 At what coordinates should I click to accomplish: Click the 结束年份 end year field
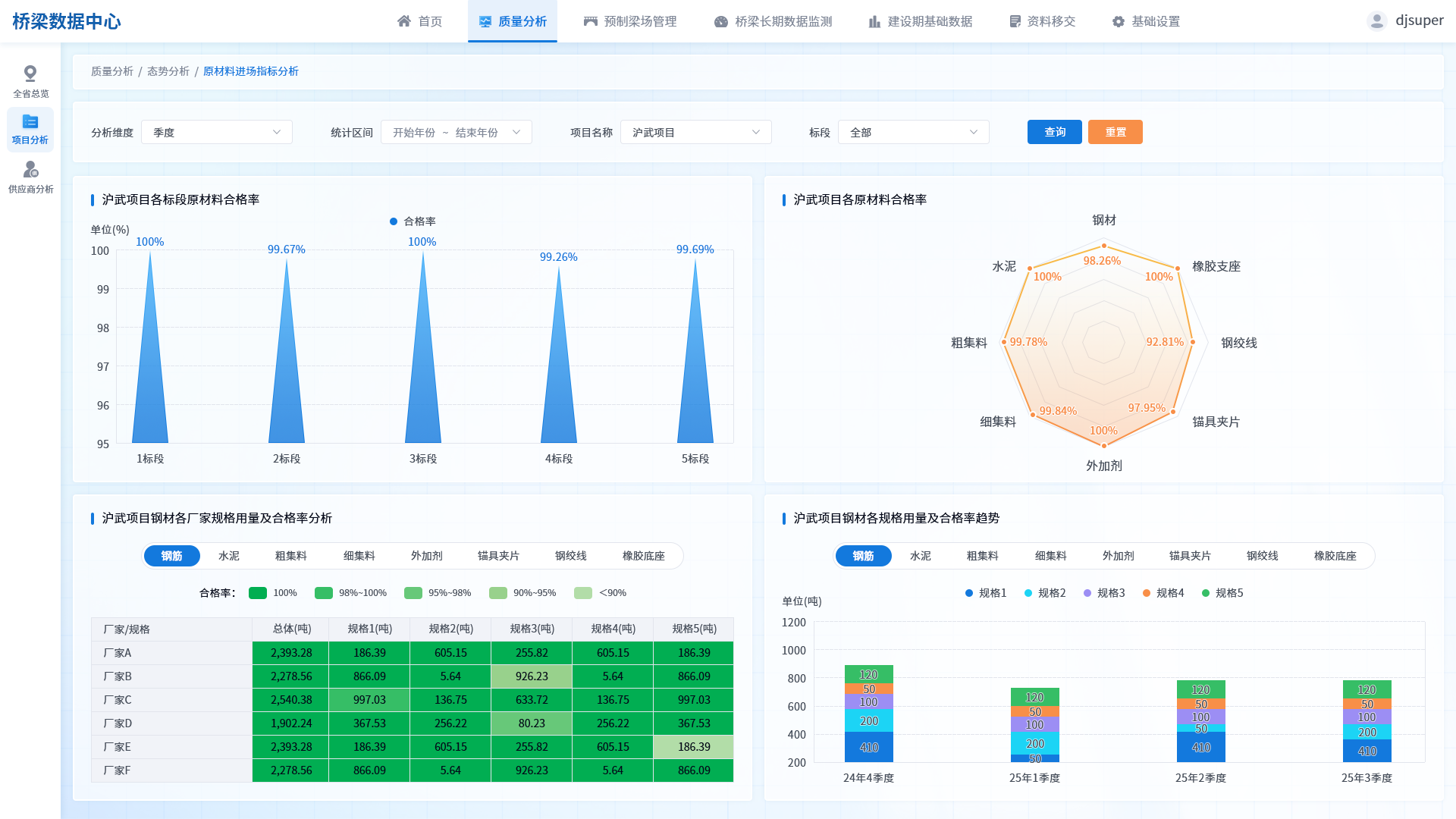(x=477, y=133)
